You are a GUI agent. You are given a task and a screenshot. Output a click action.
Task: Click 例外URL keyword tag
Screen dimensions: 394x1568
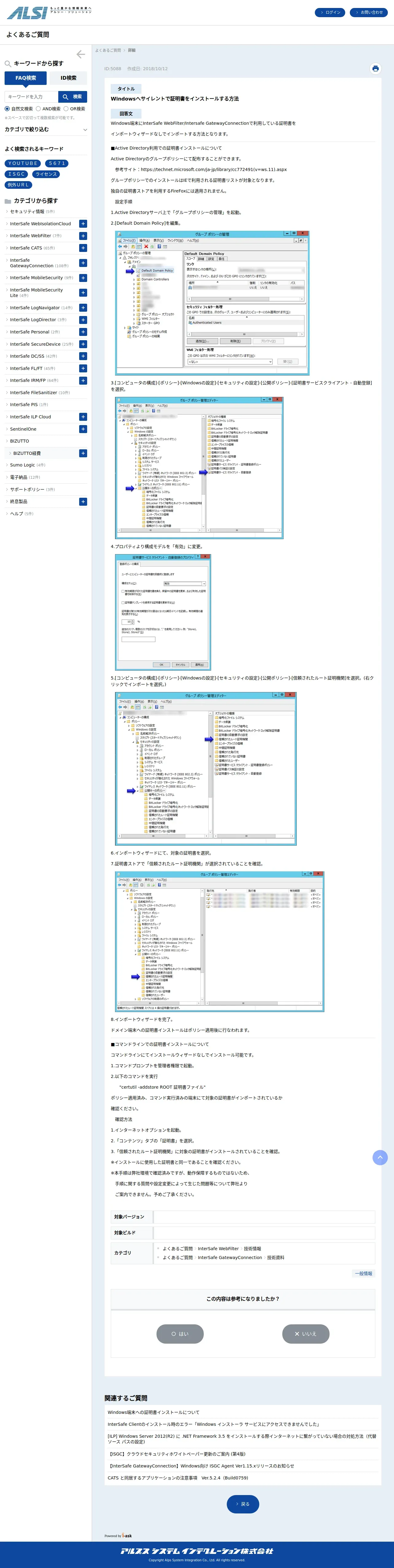tap(18, 185)
